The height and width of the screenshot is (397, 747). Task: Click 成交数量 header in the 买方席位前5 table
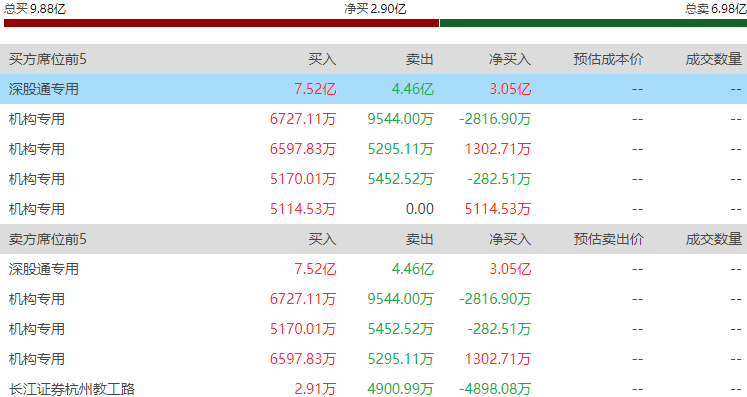tap(714, 59)
